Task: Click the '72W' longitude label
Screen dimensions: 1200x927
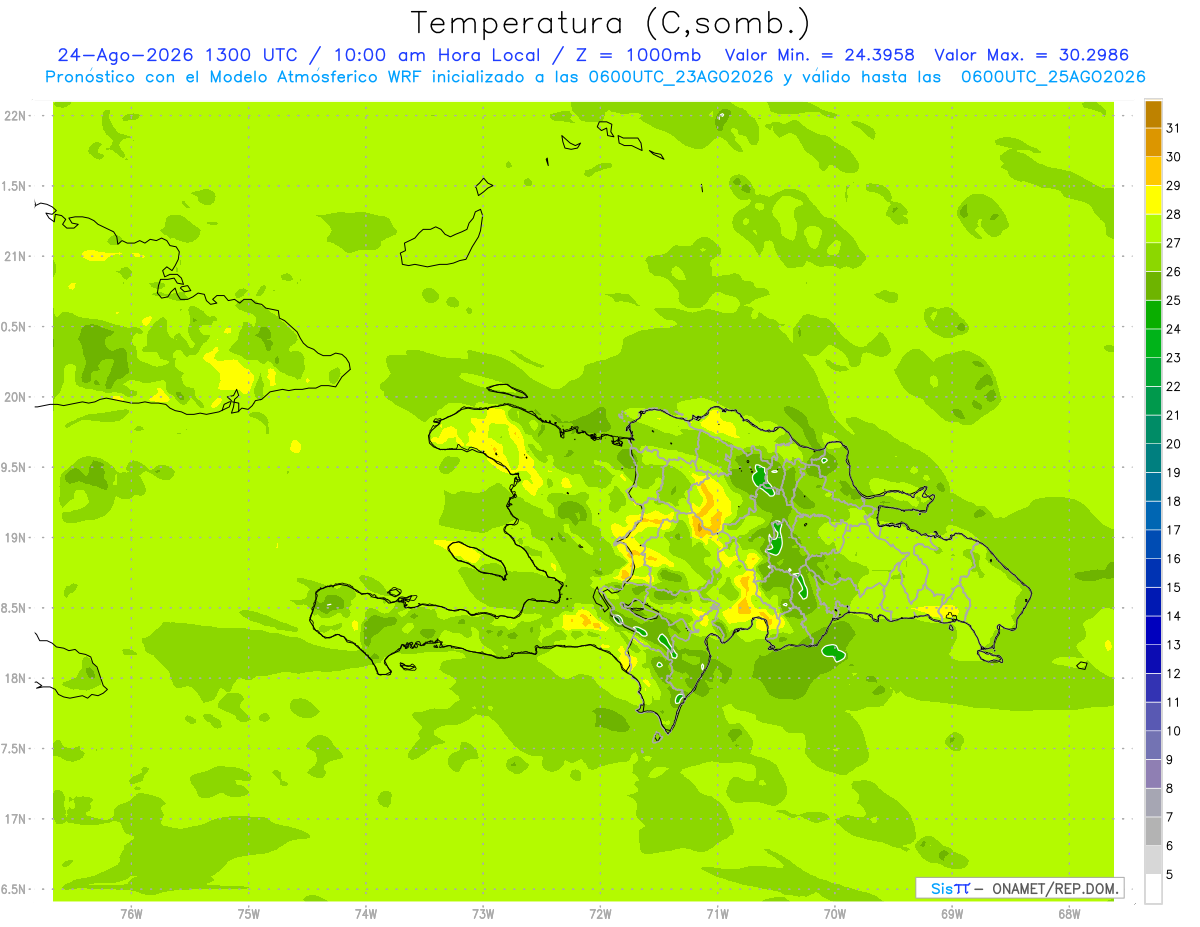Action: (600, 914)
